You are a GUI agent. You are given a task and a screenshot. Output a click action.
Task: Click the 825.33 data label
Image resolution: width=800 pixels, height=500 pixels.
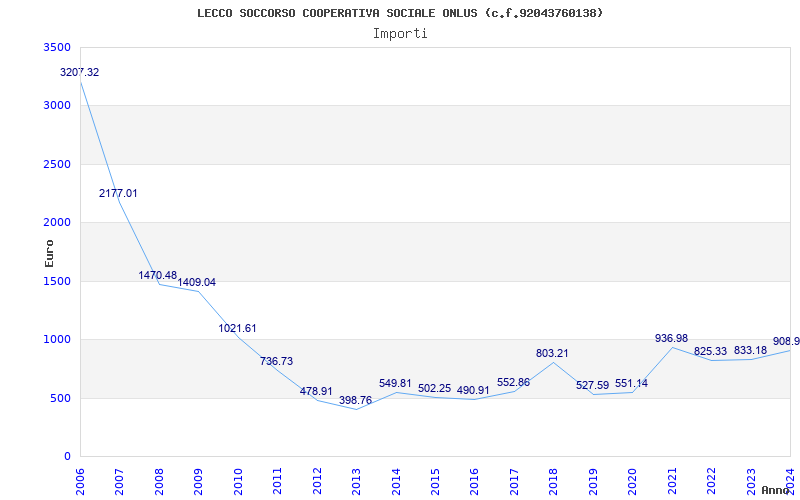(x=710, y=352)
